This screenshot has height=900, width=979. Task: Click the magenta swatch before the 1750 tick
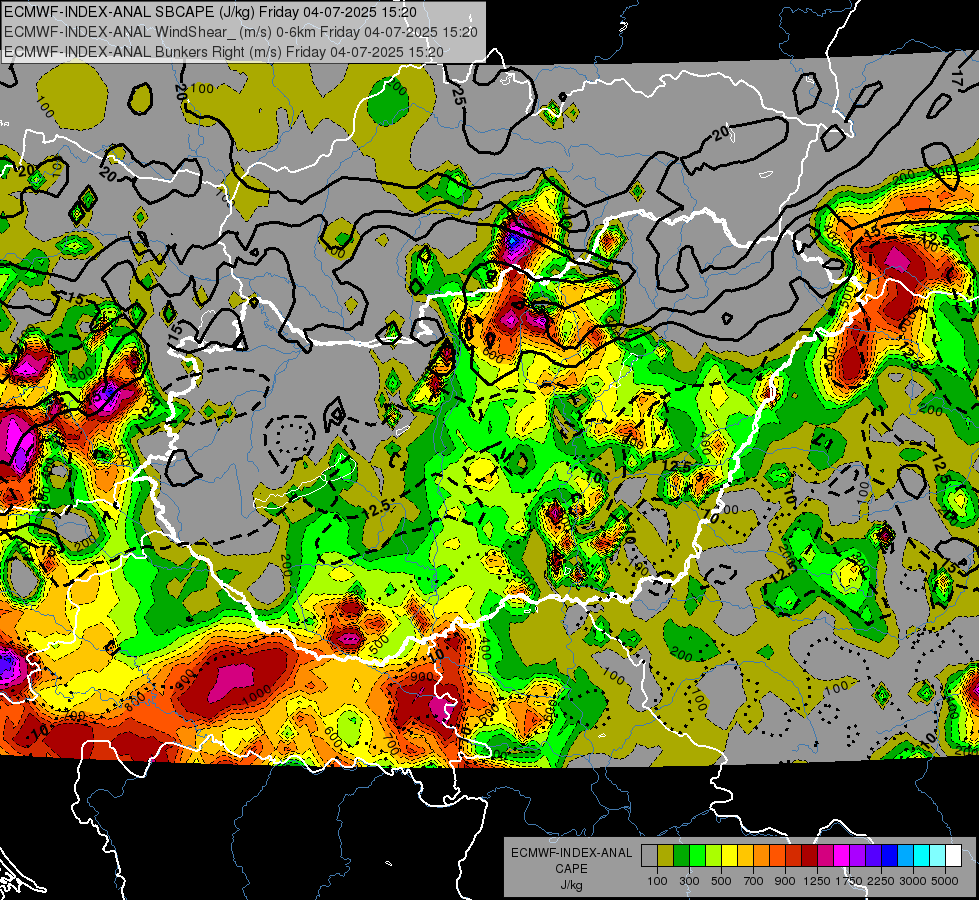pos(842,855)
